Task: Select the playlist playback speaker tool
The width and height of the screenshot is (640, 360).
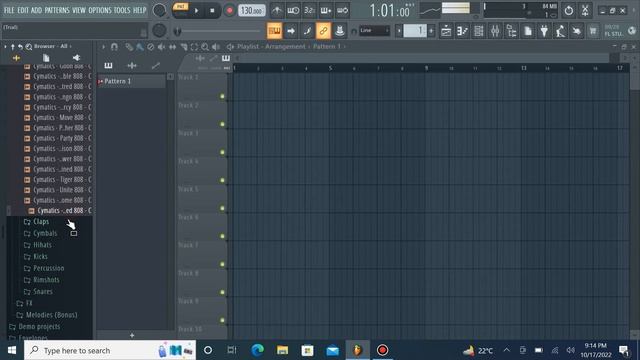Action: [216, 47]
